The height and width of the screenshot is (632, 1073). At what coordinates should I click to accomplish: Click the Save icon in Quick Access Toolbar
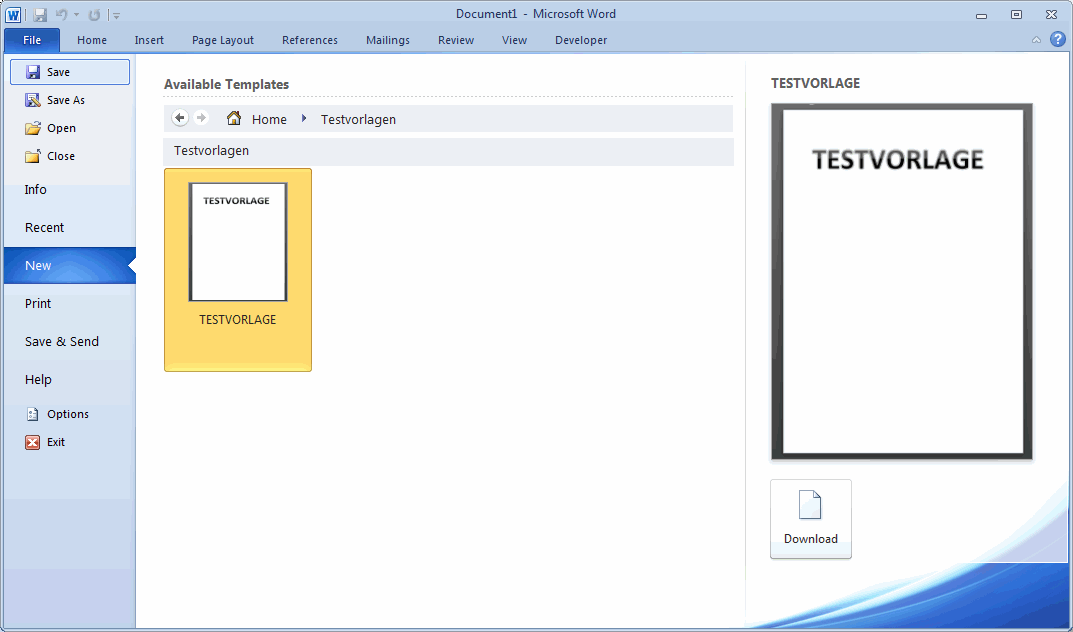click(40, 15)
